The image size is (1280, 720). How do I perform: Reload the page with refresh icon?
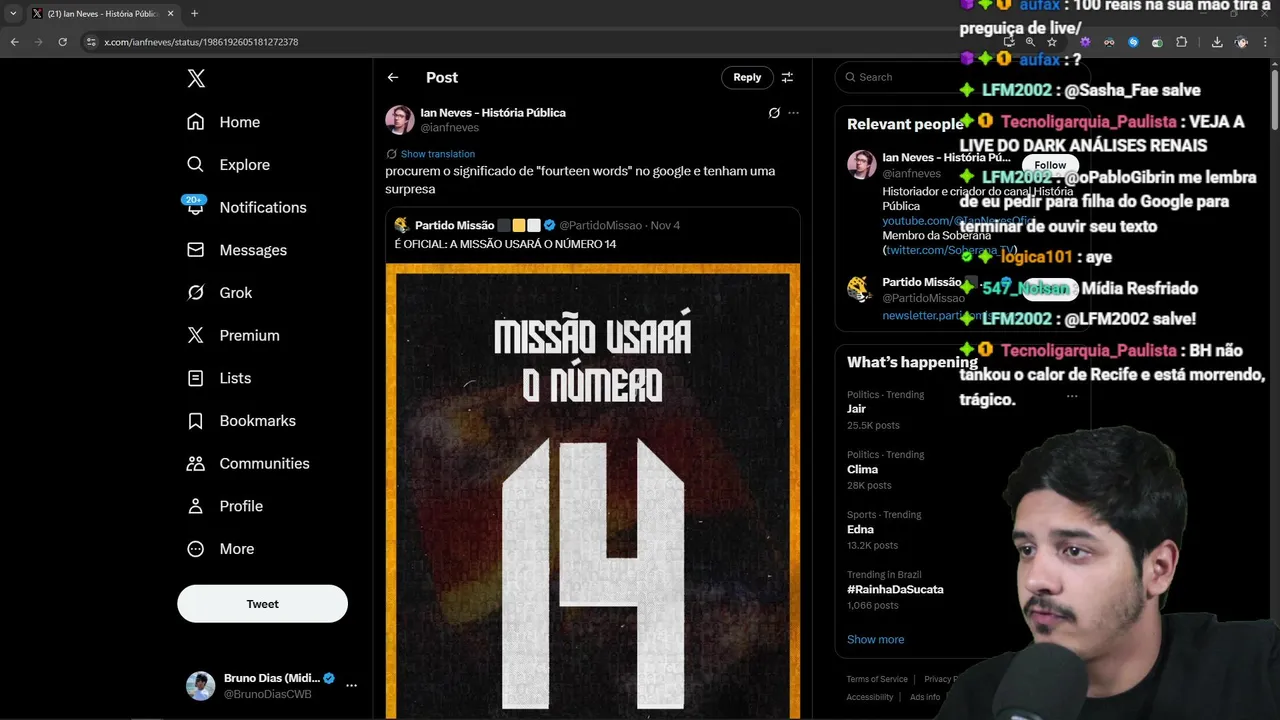62,42
